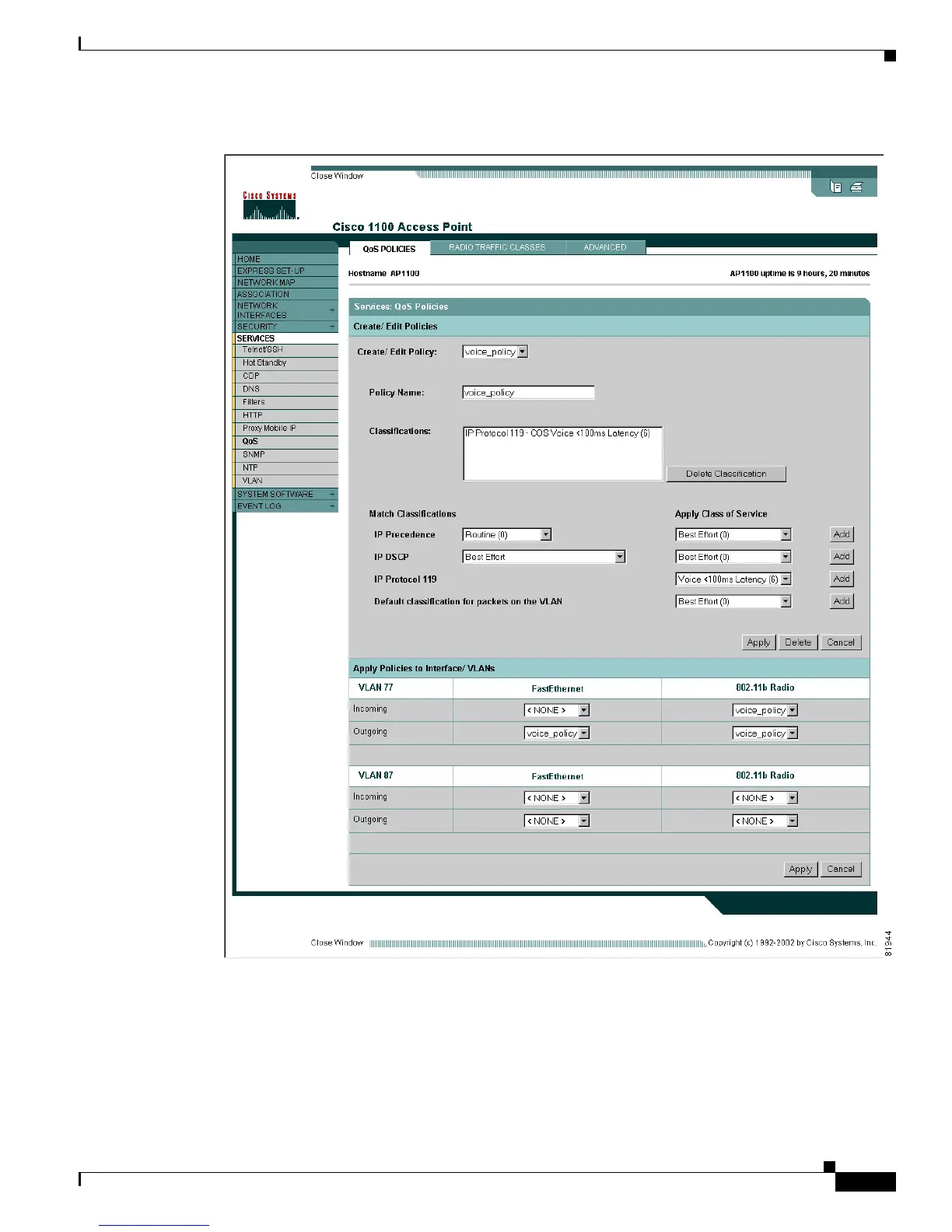Click the VLAN 87 heading
Screen dimensions: 952x1232
click(x=376, y=775)
